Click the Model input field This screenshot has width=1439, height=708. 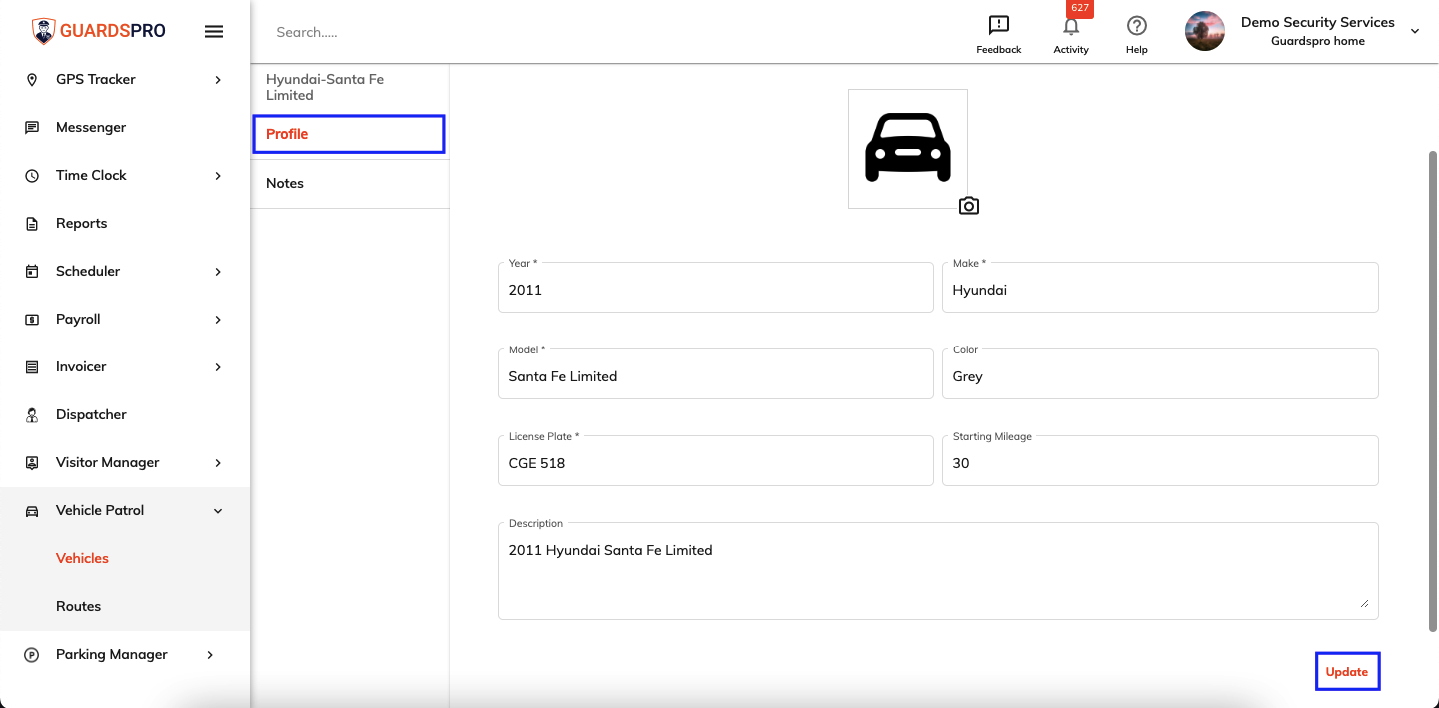(x=716, y=374)
